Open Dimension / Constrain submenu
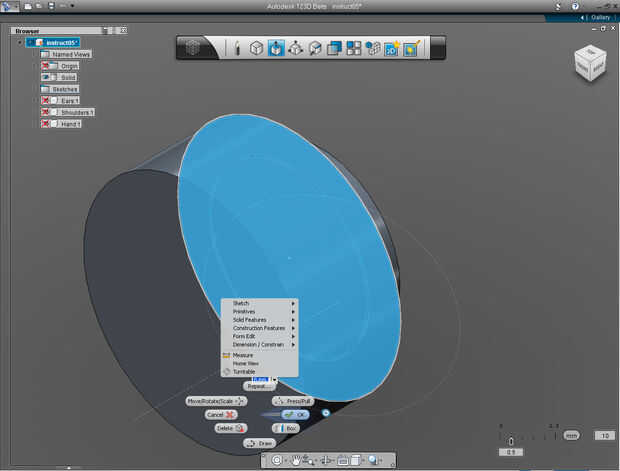 coord(259,345)
